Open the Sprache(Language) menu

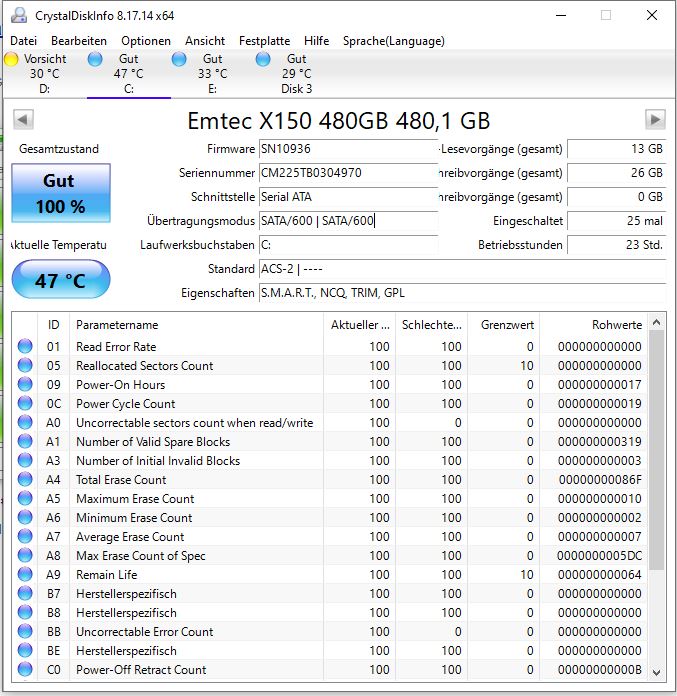[x=394, y=41]
